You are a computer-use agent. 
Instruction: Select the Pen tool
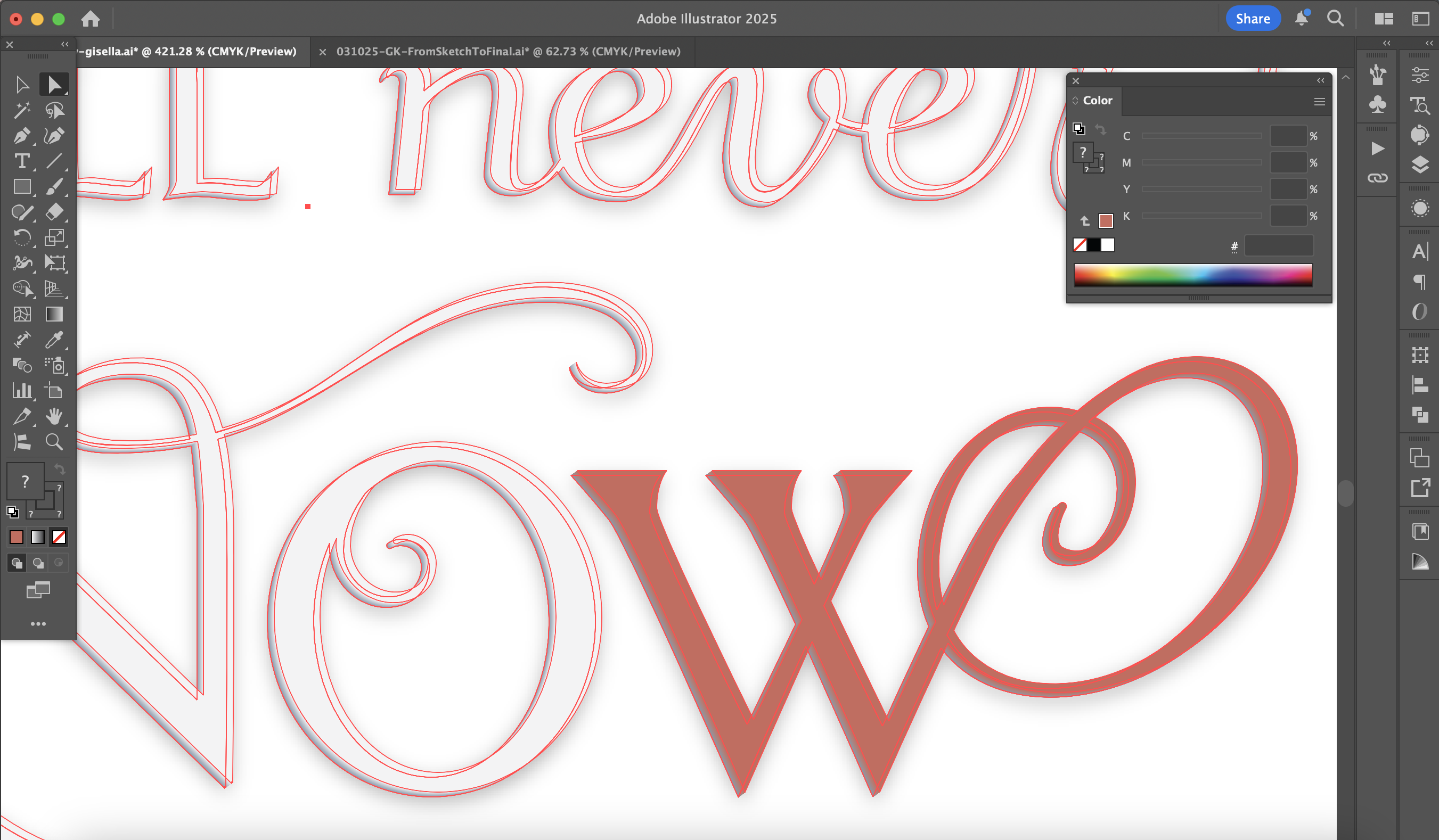click(22, 136)
